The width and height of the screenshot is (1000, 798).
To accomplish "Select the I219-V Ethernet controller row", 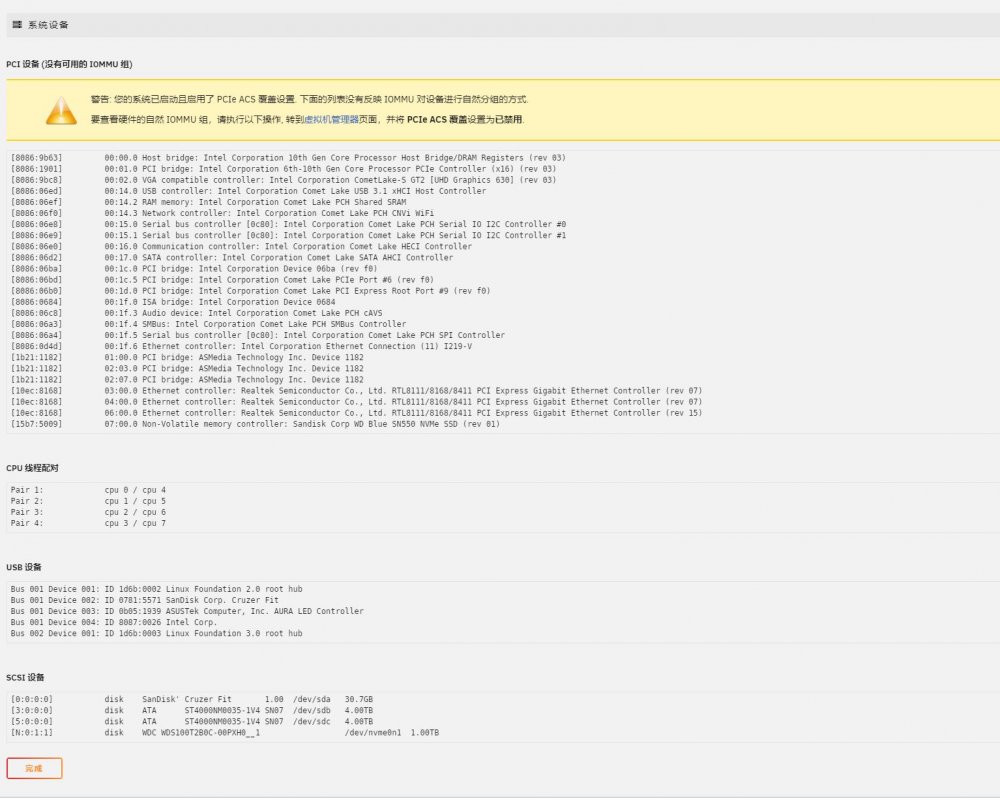I will click(242, 346).
